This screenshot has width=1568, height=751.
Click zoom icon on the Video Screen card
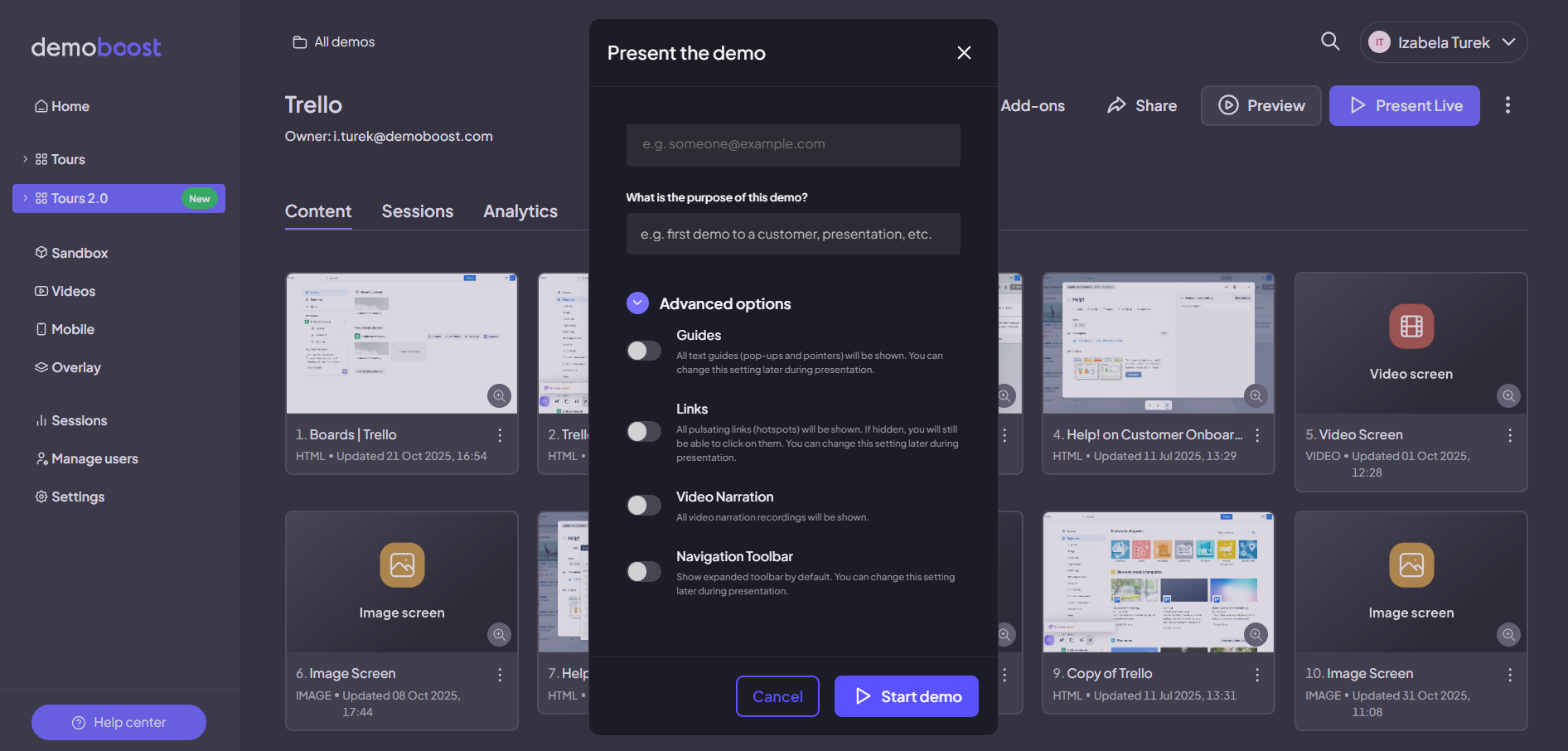[1508, 396]
